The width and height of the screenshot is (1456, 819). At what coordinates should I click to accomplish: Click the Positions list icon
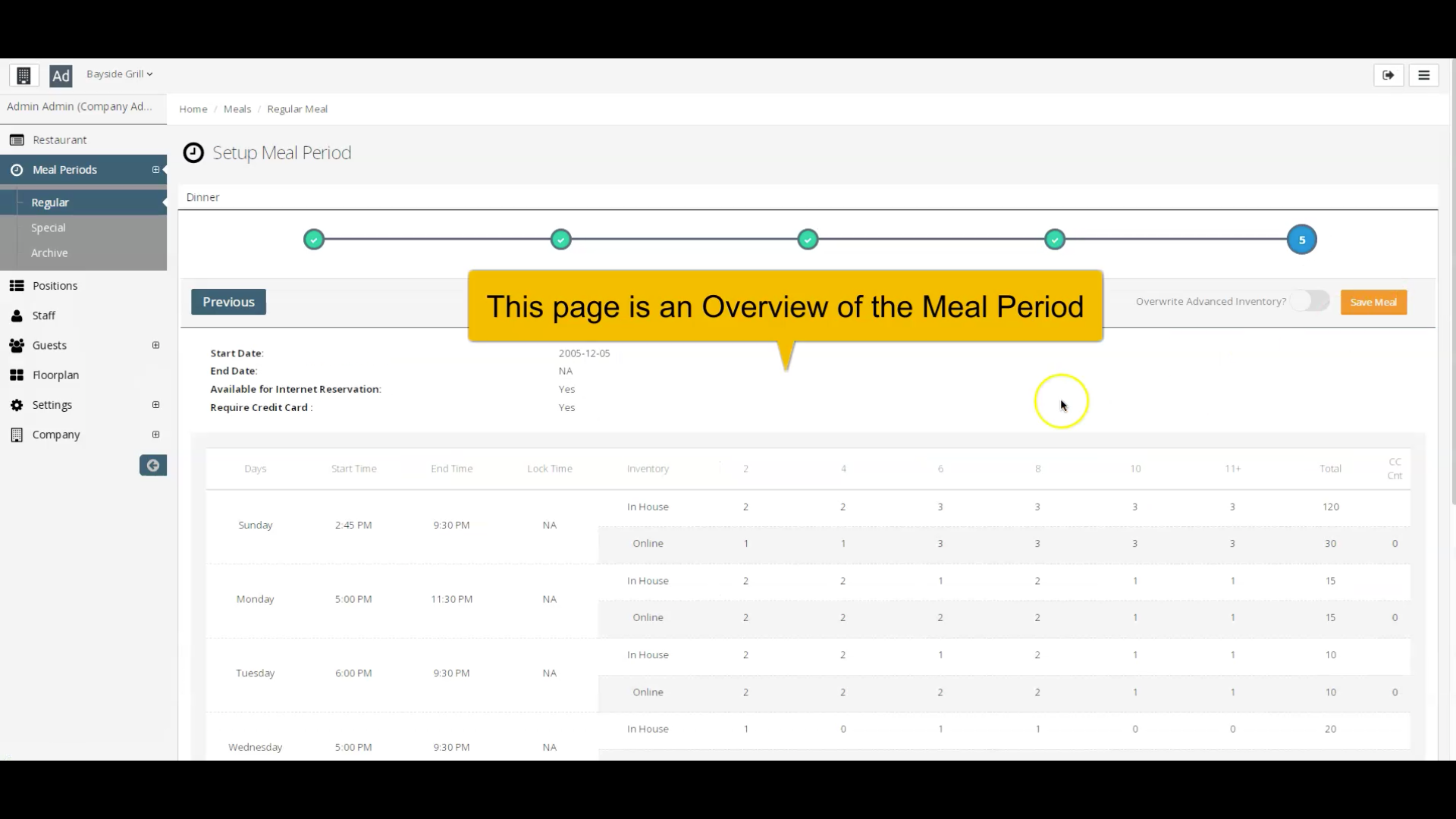click(17, 286)
